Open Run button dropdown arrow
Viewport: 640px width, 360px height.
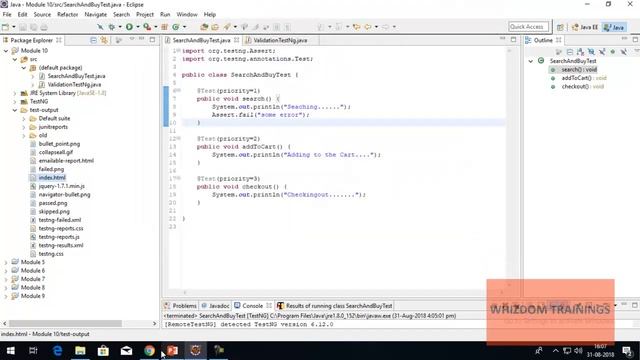138,27
